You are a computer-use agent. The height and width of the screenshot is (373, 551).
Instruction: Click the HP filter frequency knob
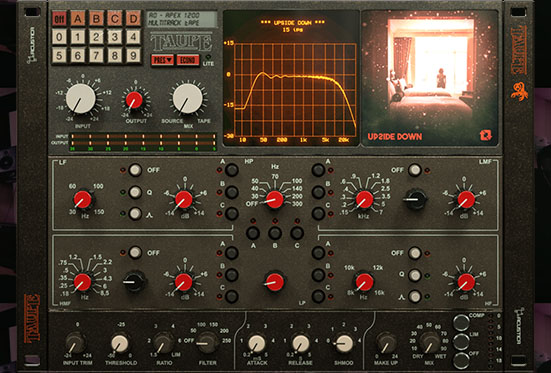point(275,200)
